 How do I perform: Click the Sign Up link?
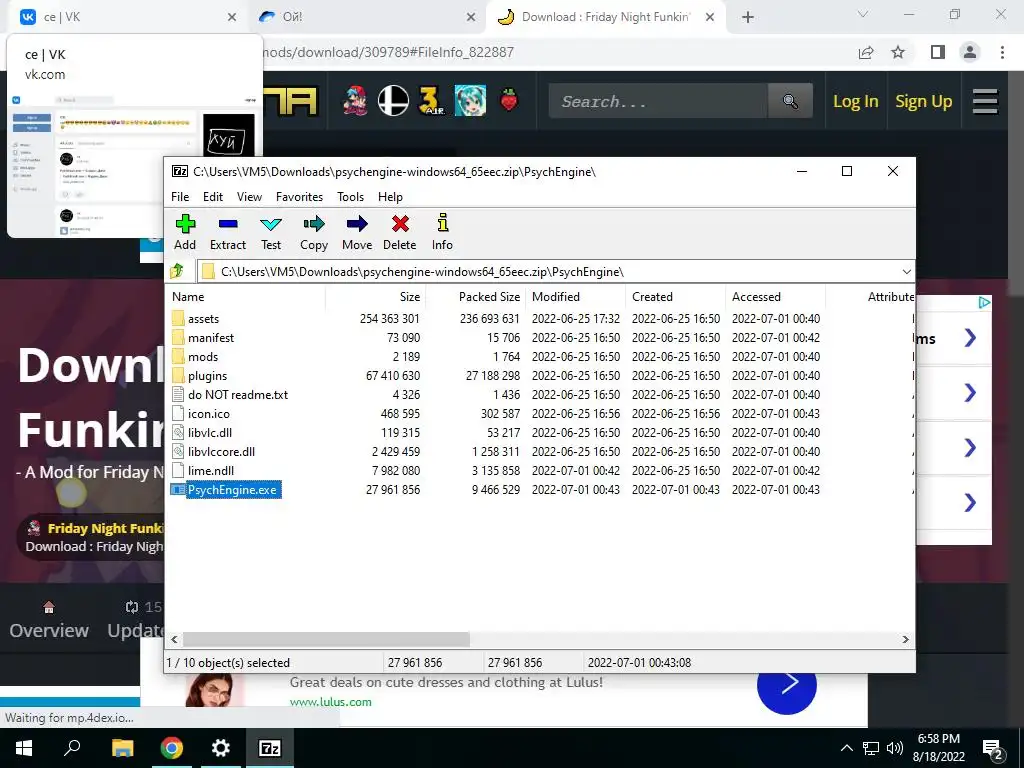coord(923,101)
